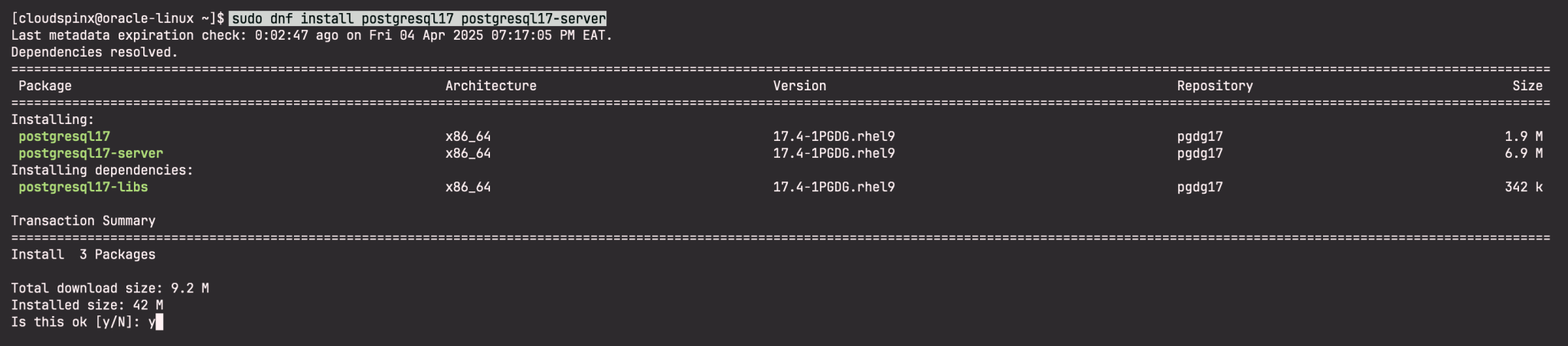Click the 6.9 M size value

[1523, 153]
